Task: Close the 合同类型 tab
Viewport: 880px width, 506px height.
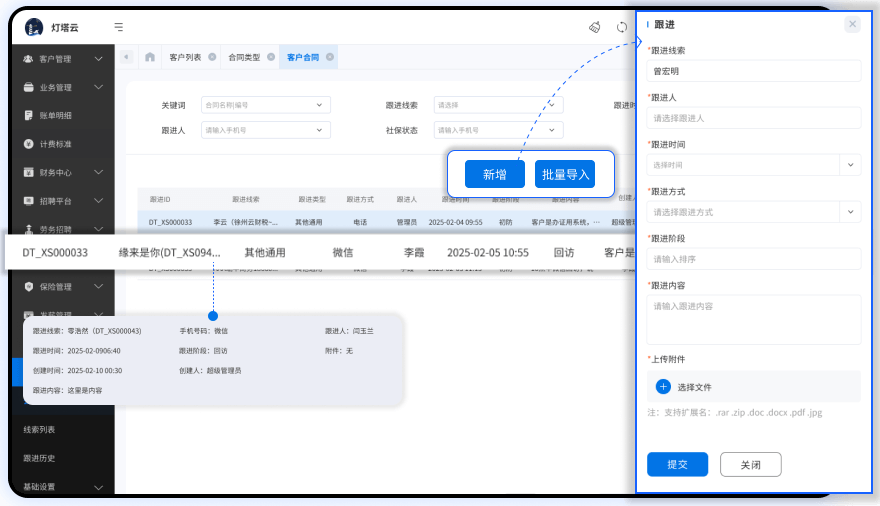Action: point(271,58)
